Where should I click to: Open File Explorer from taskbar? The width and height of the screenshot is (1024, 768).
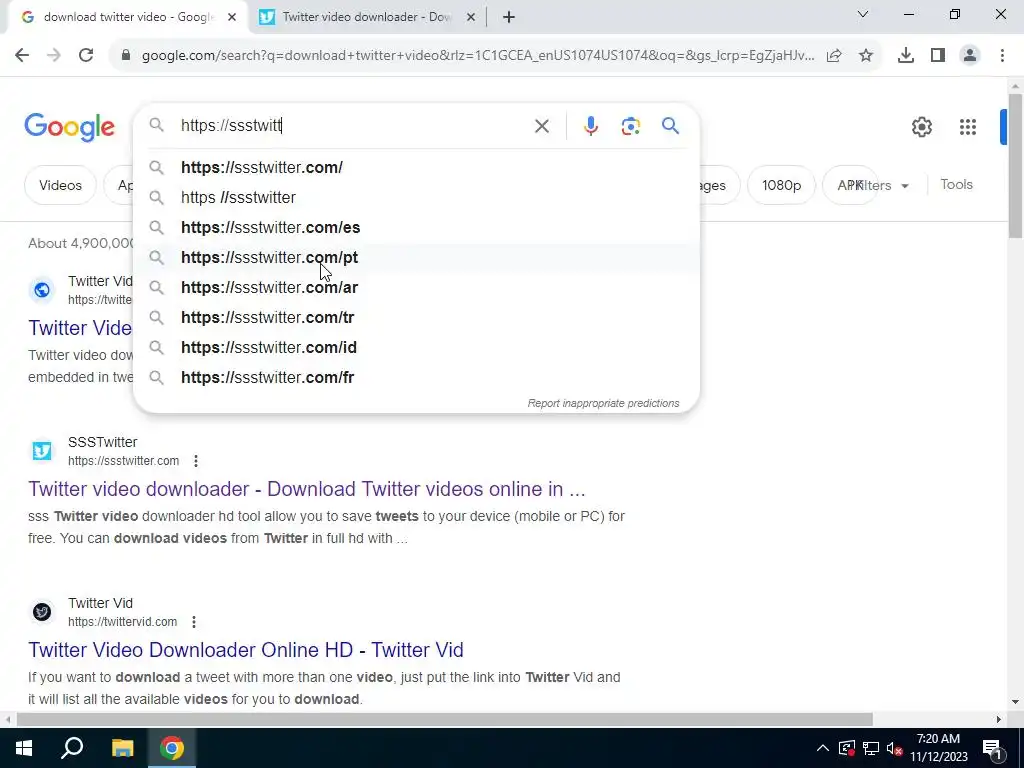[122, 748]
